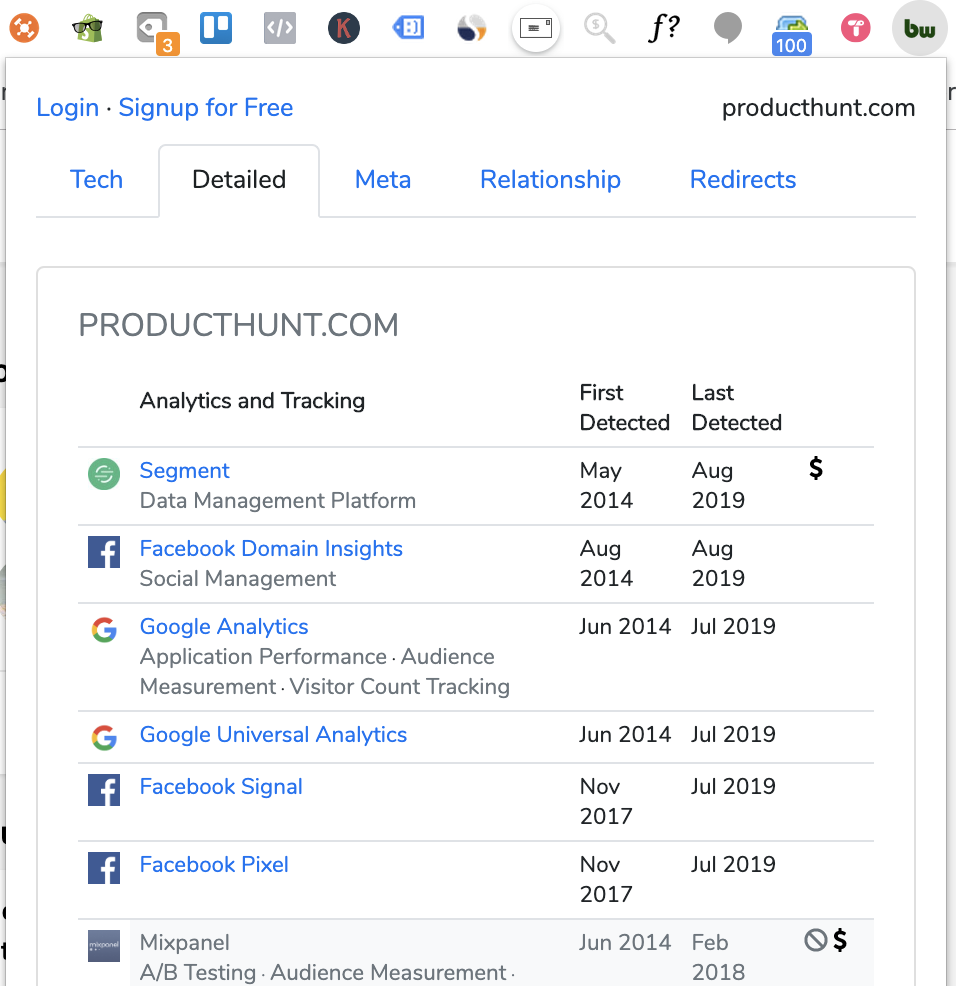The height and width of the screenshot is (986, 956).
Task: Click the Last Detected column header
Action: 736,407
